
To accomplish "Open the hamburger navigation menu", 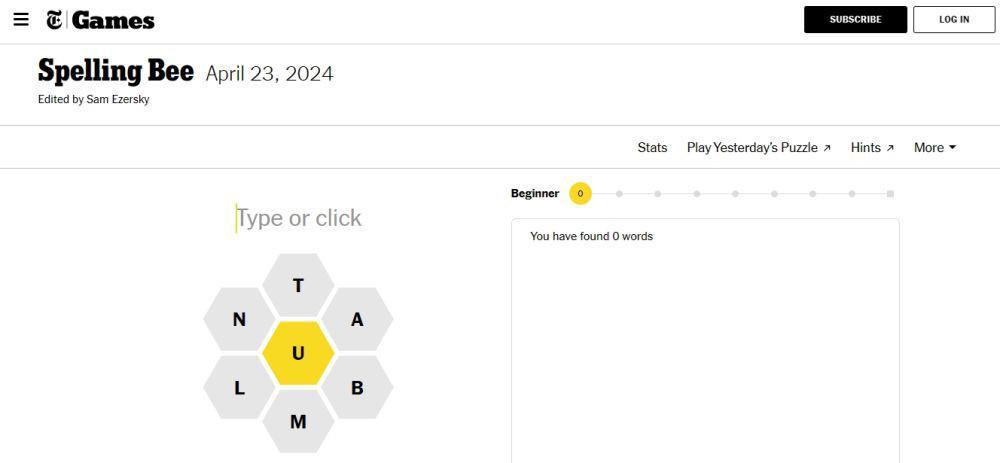I will (x=21, y=19).
